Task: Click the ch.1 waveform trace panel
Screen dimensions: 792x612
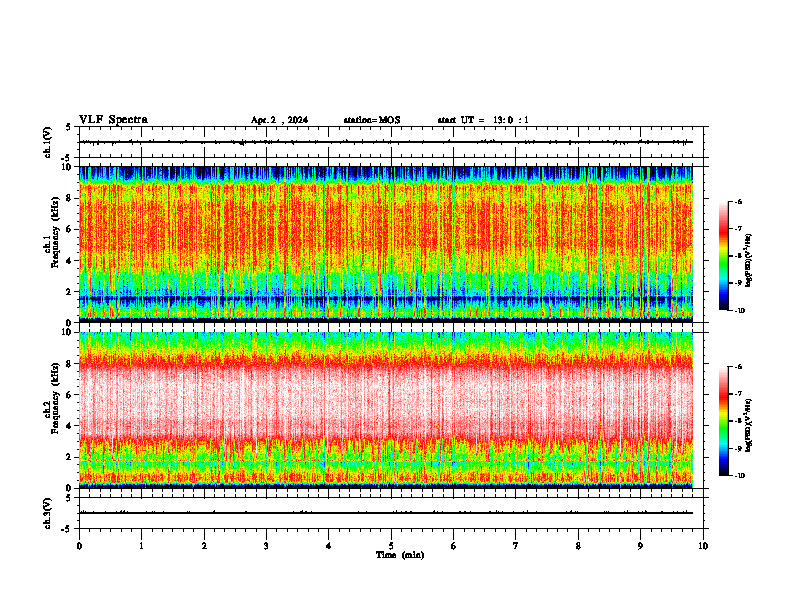Action: (391, 142)
